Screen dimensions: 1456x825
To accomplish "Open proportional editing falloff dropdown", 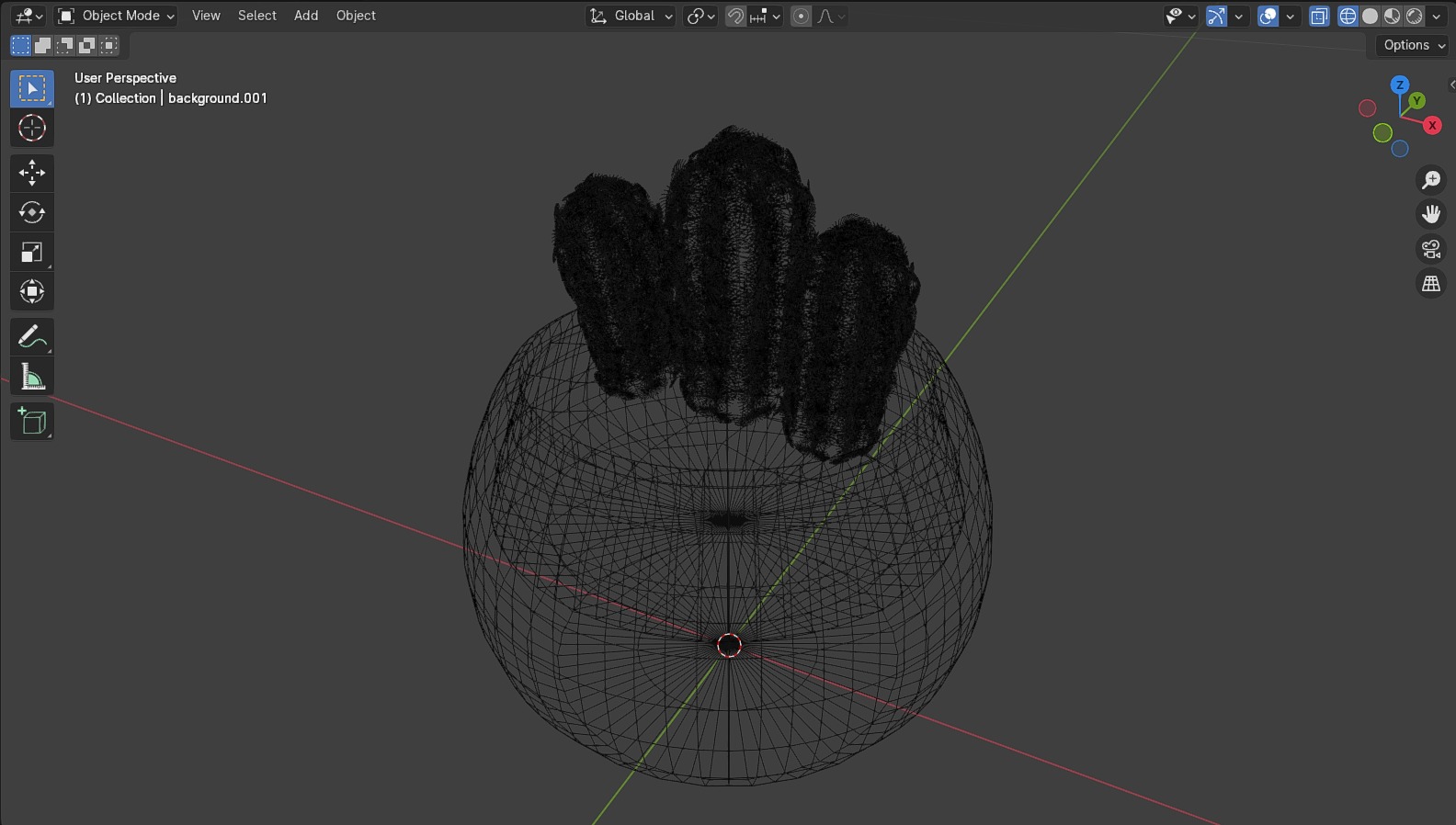I will point(831,16).
